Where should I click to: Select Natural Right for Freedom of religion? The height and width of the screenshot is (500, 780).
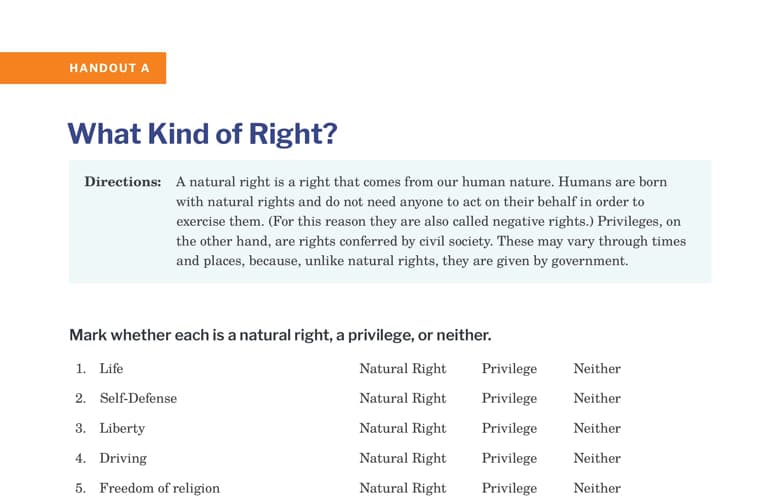(x=403, y=488)
